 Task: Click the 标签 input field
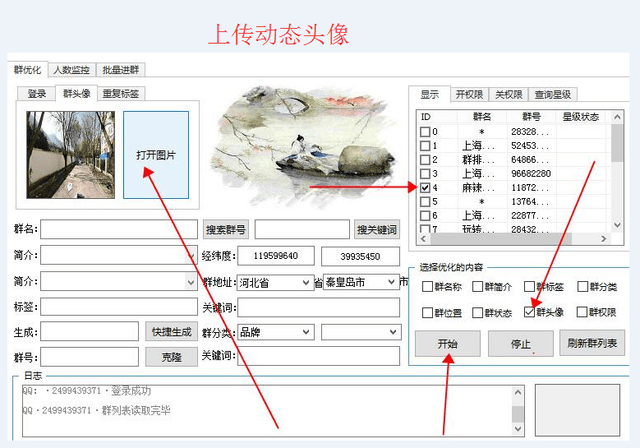click(119, 307)
